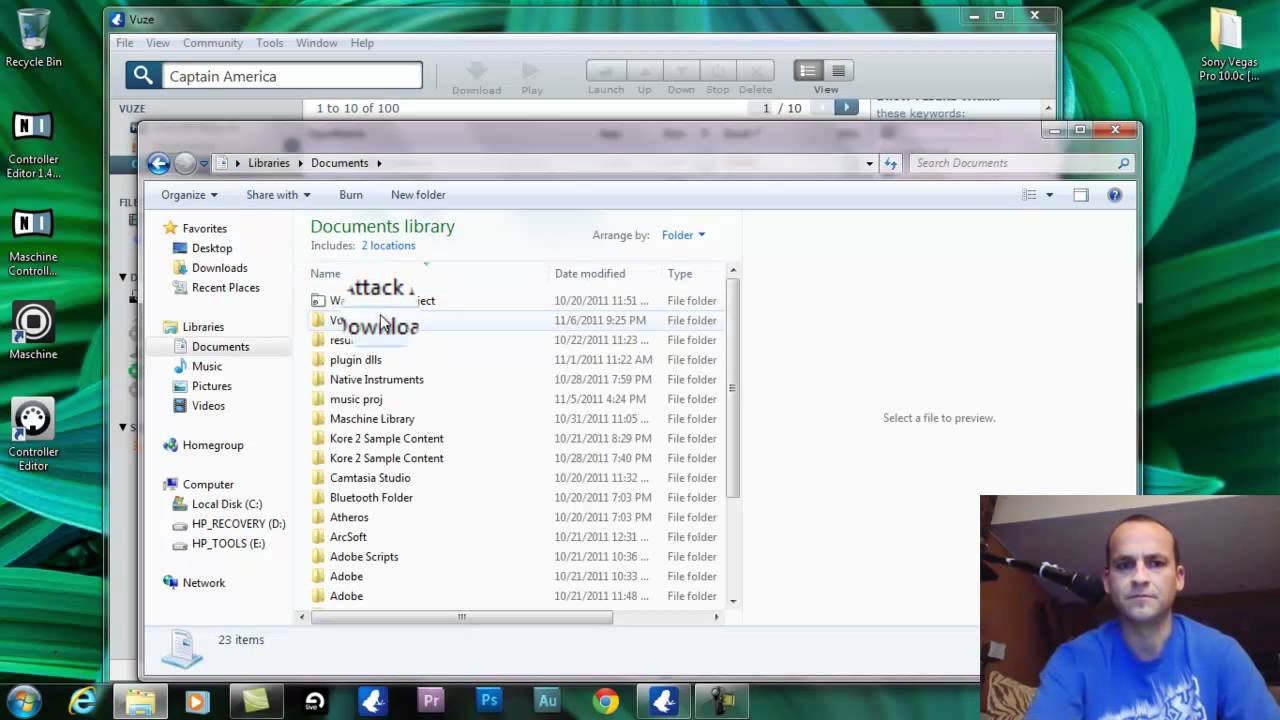Open address bar previous locations dropdown
Image resolution: width=1280 pixels, height=720 pixels.
pyautogui.click(x=869, y=163)
